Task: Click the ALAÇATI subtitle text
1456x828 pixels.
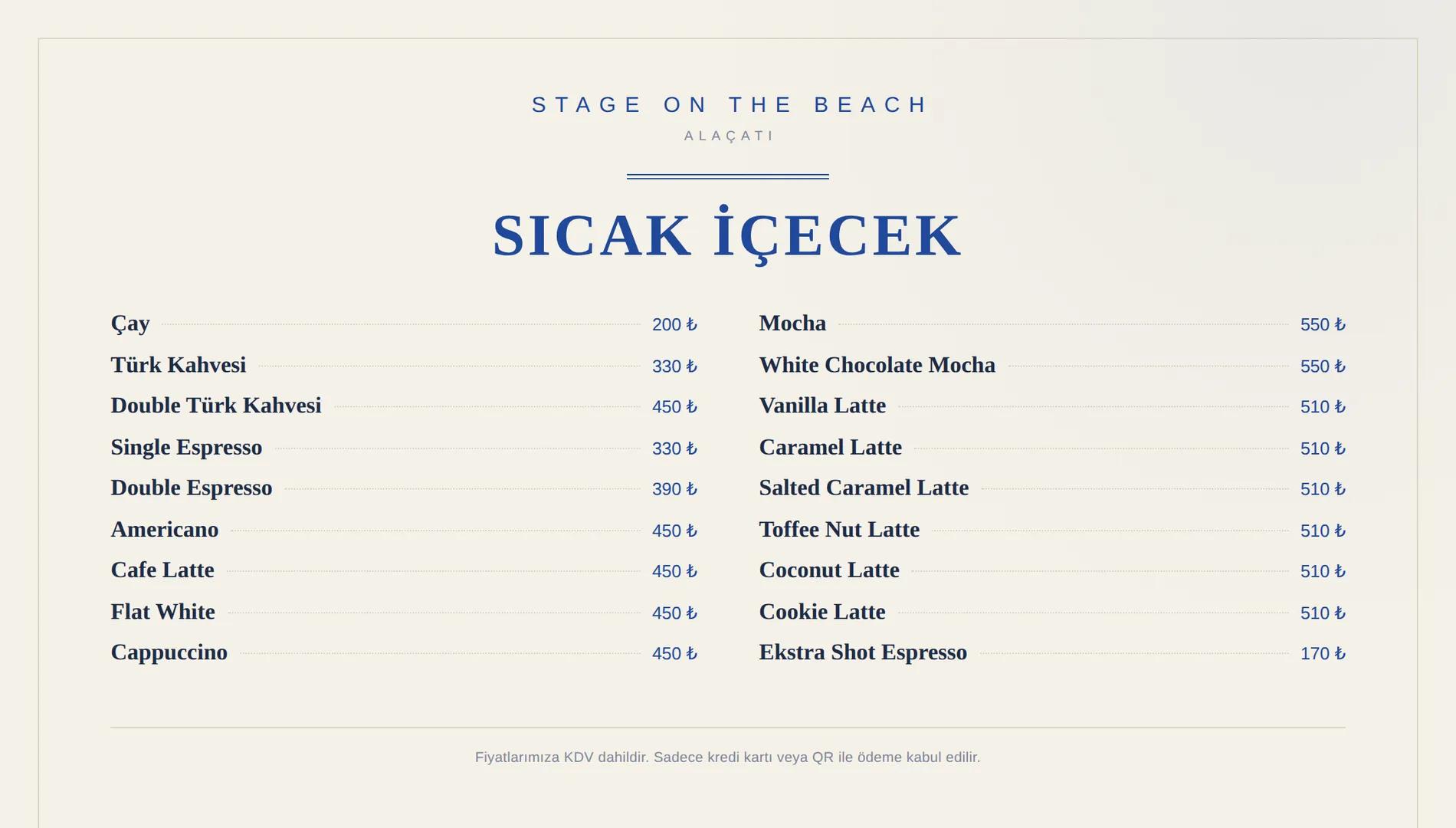Action: (x=729, y=136)
